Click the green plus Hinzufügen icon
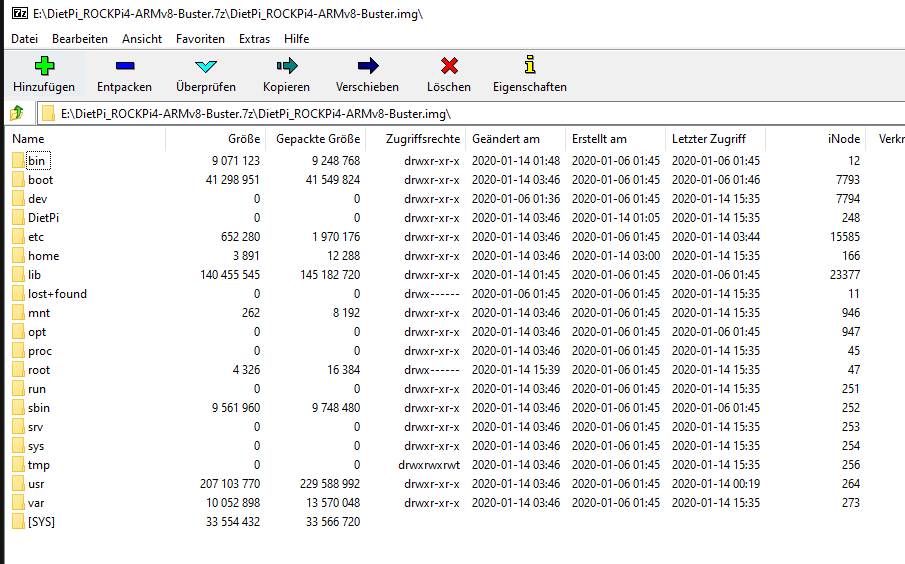905x564 pixels. [44, 67]
